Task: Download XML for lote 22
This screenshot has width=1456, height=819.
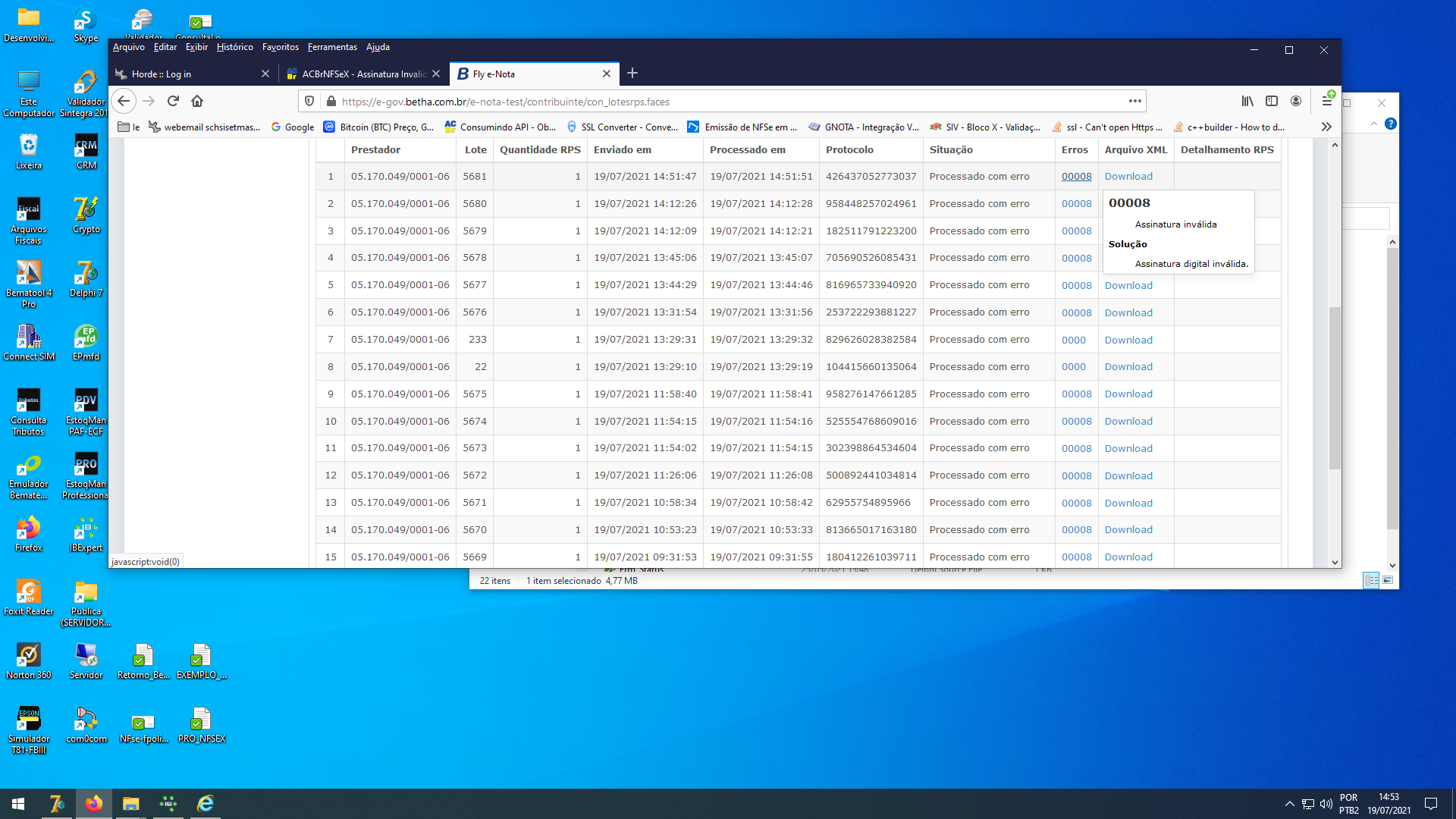Action: tap(1128, 367)
